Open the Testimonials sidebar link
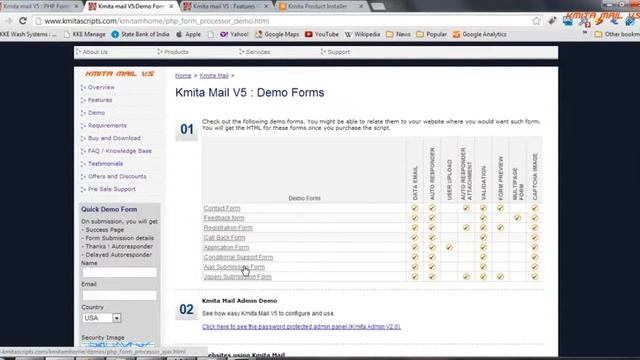The width and height of the screenshot is (640, 360). pyautogui.click(x=105, y=164)
